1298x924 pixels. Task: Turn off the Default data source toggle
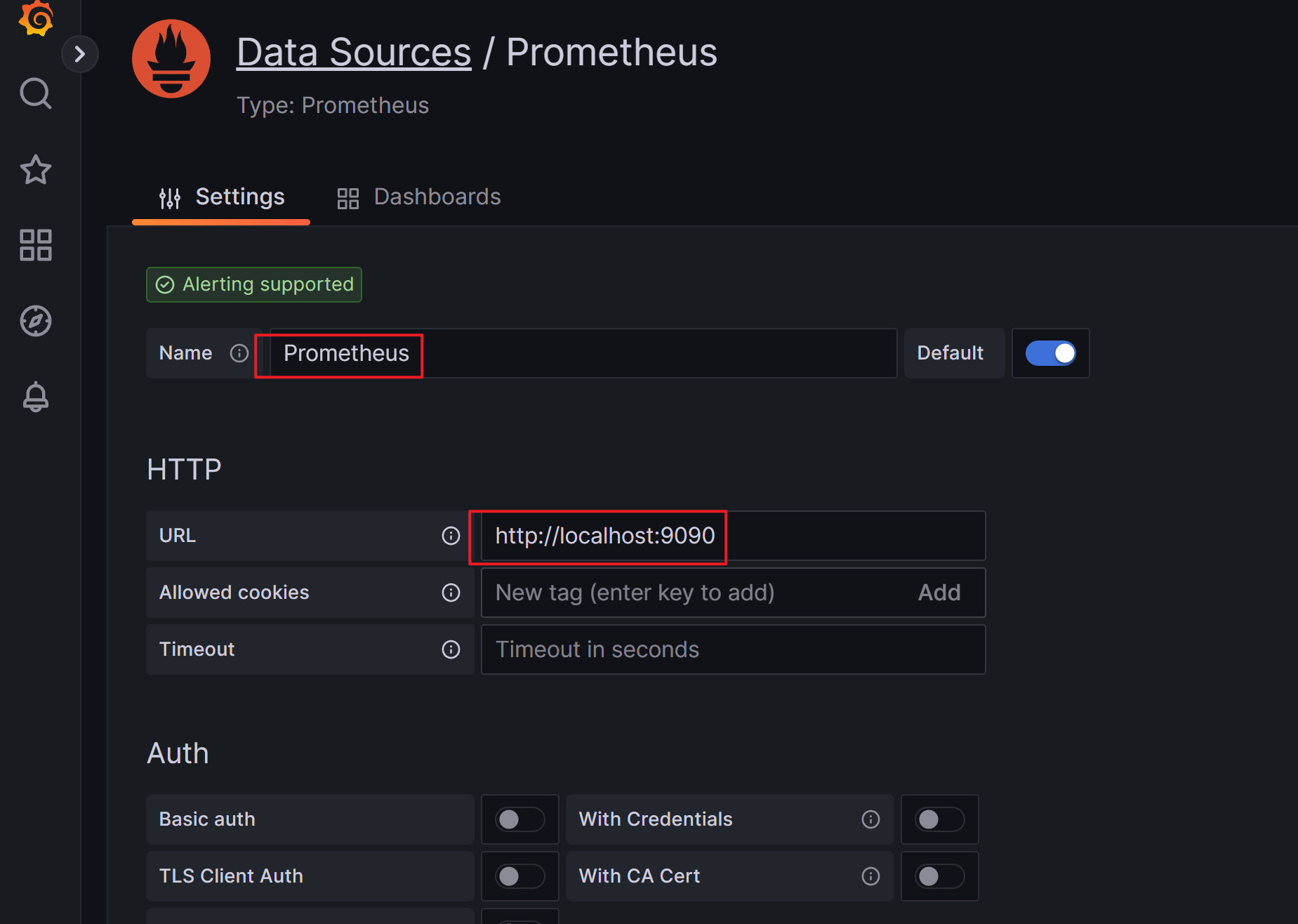[x=1050, y=353]
